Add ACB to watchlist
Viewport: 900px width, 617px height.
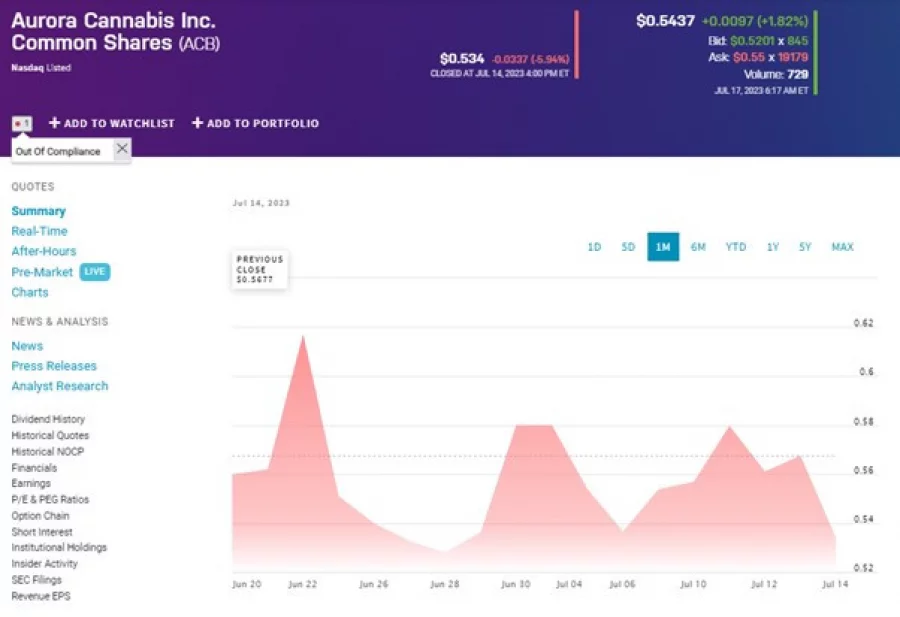click(112, 123)
